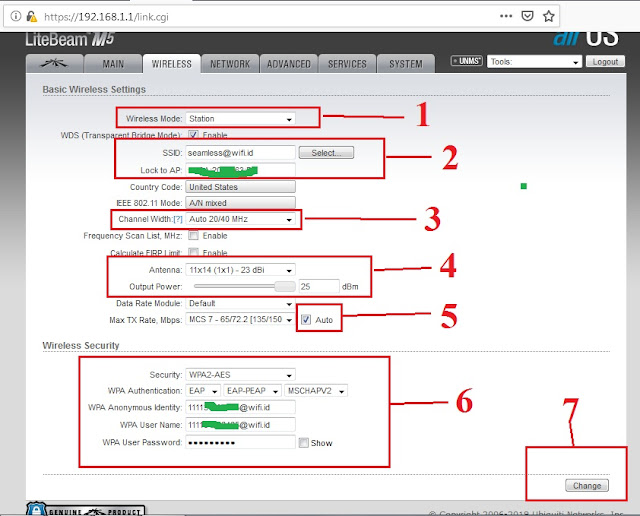Screen dimensions: 640x516
Task: Click the IEEE 802.11 Mode field
Action: coord(240,203)
